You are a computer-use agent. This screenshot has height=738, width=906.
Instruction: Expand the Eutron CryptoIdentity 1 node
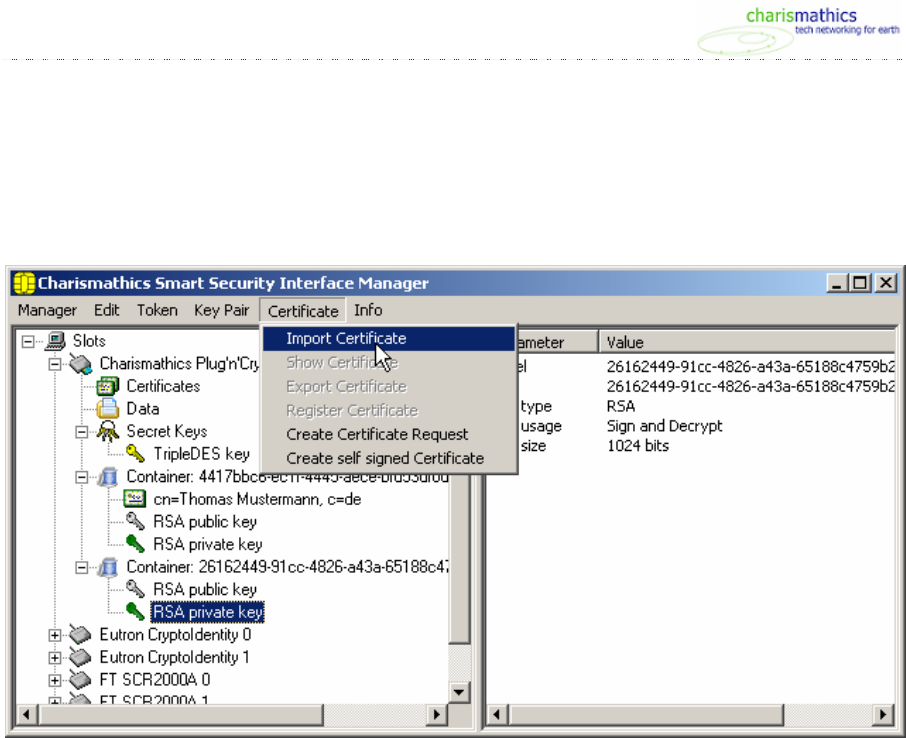[x=54, y=658]
